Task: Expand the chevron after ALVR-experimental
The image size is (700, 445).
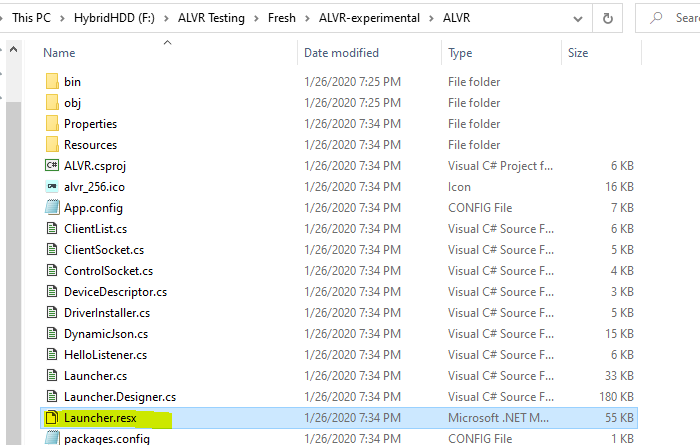Action: click(431, 18)
